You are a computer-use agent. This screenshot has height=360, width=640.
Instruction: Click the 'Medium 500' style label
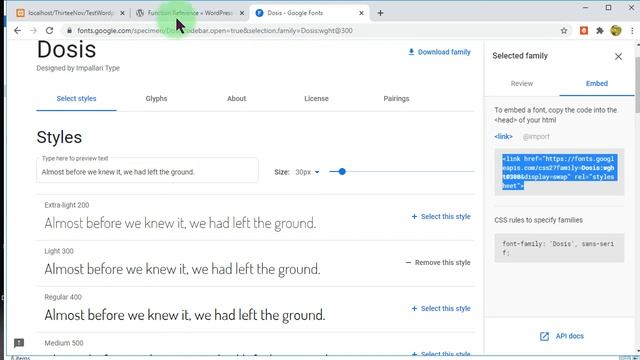64,343
